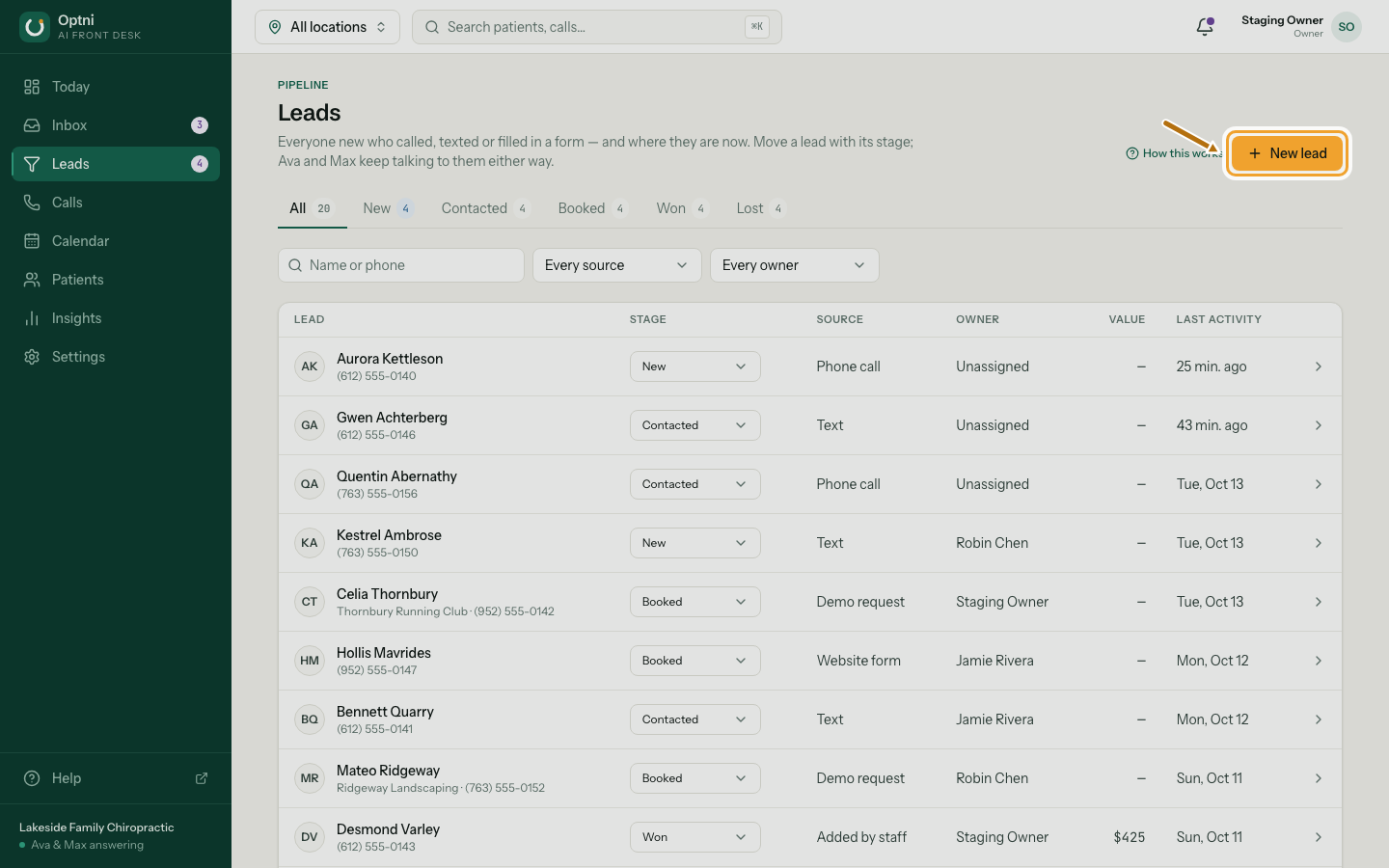Go to Today in sidebar
The image size is (1389, 868).
click(x=116, y=87)
